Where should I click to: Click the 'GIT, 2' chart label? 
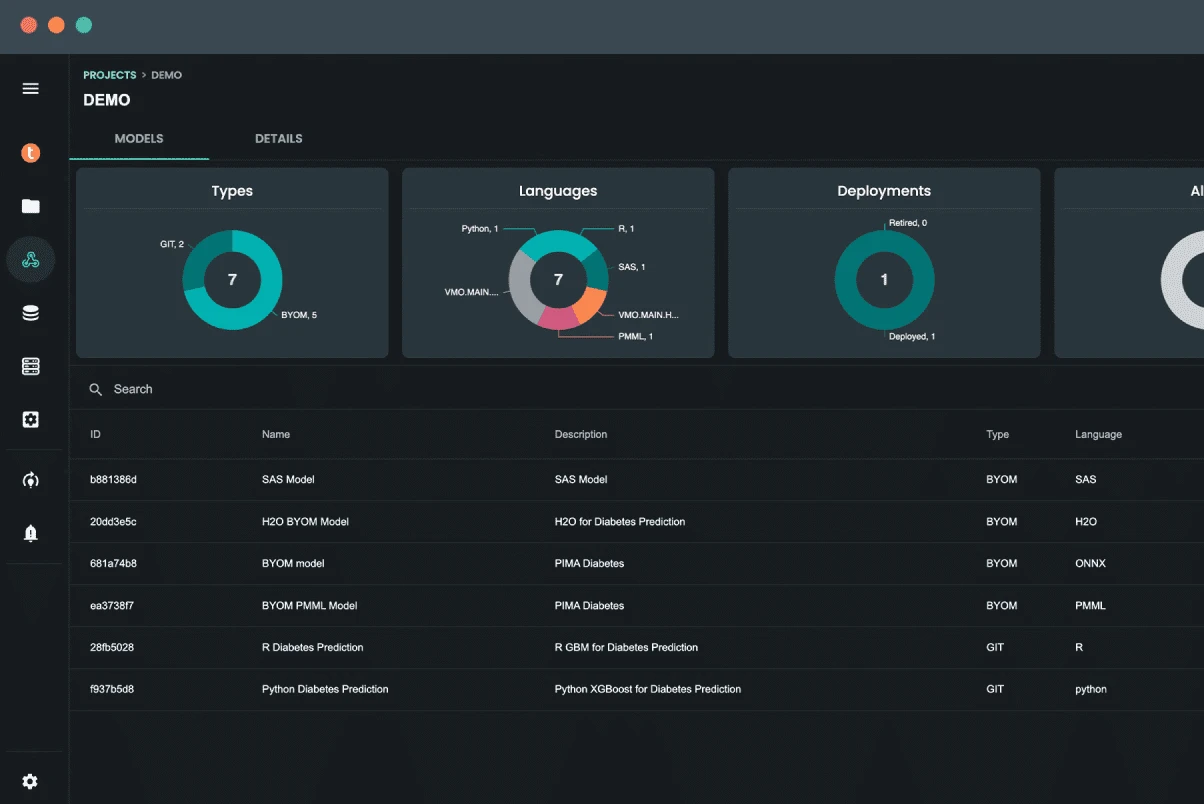click(172, 244)
